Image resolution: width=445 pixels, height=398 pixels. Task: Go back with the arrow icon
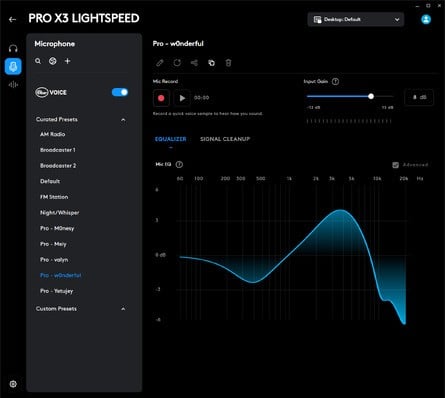click(12, 19)
